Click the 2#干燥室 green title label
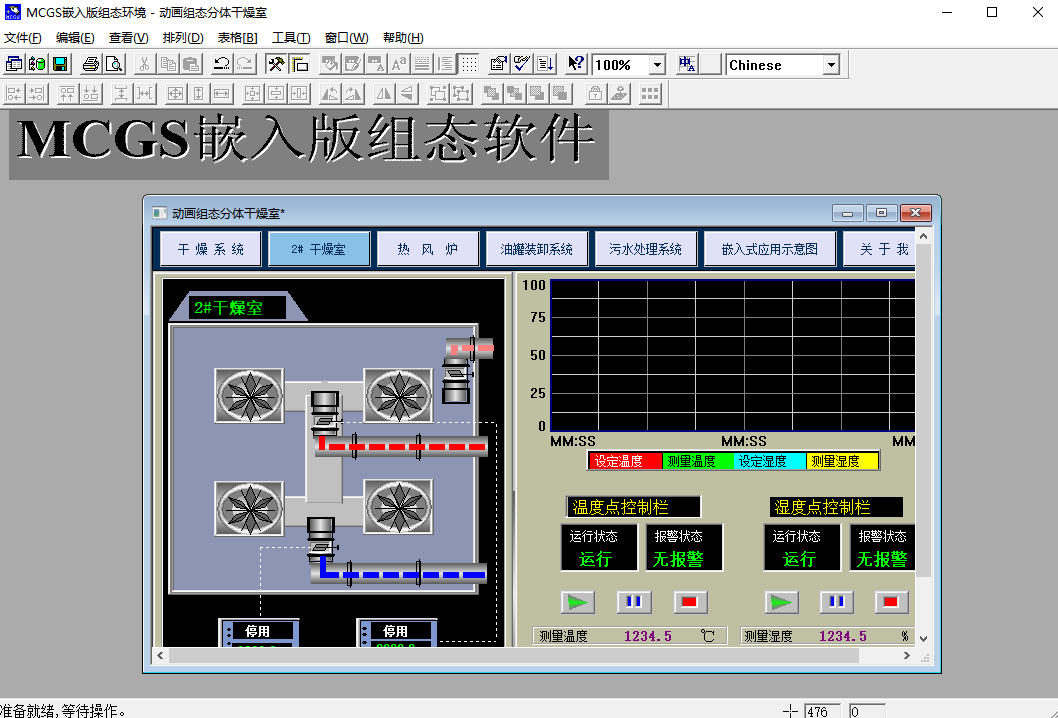Image resolution: width=1058 pixels, height=718 pixels. tap(237, 308)
